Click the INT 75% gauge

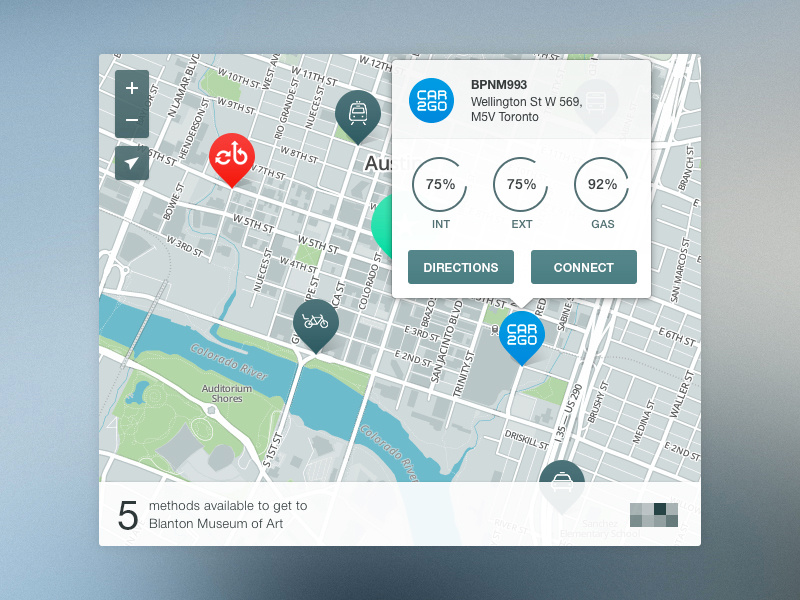440,185
